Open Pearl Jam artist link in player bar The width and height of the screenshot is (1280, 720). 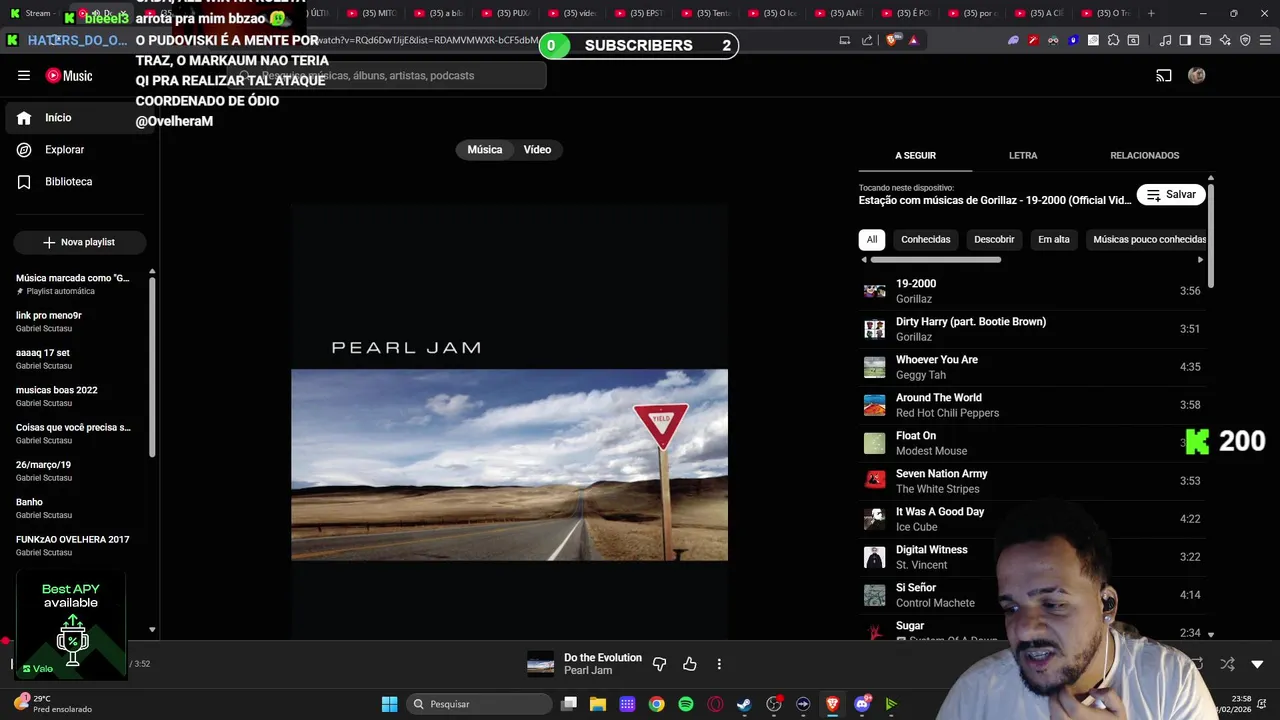pyautogui.click(x=588, y=671)
